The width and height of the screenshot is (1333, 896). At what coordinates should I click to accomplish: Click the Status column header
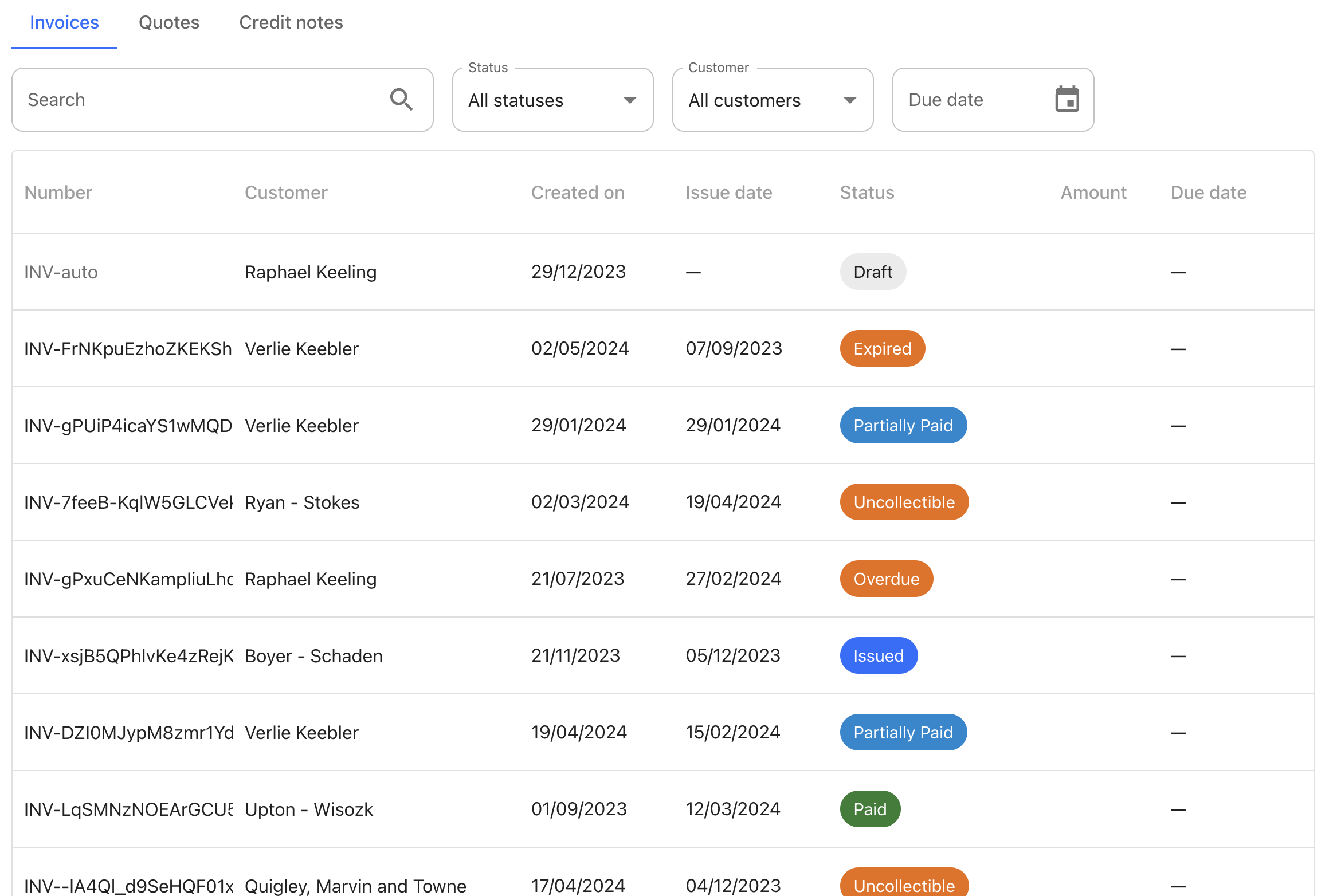point(867,192)
